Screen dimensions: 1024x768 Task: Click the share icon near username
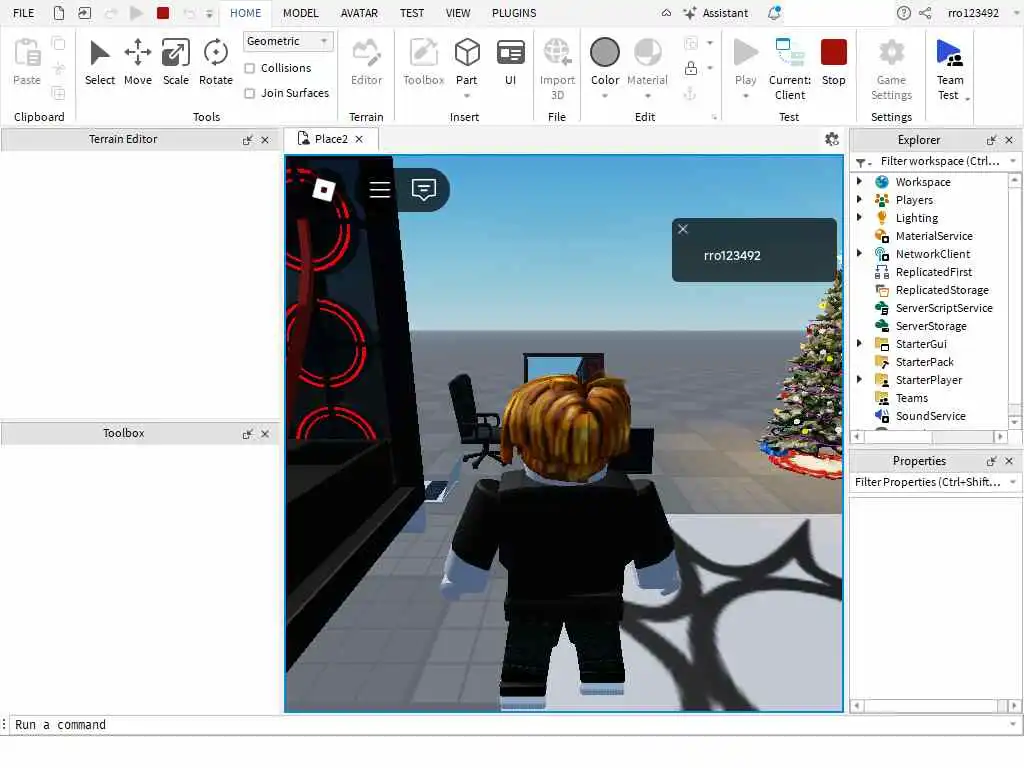925,13
